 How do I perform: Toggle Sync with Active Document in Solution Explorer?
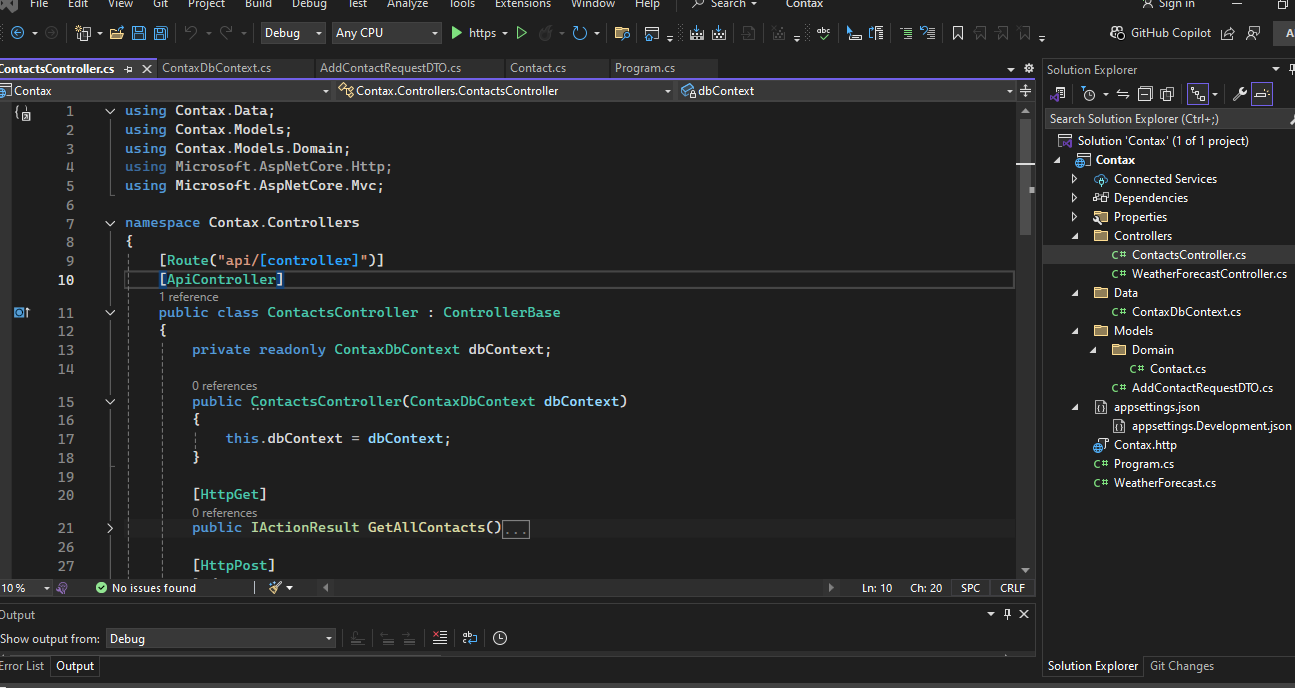(x=1123, y=94)
